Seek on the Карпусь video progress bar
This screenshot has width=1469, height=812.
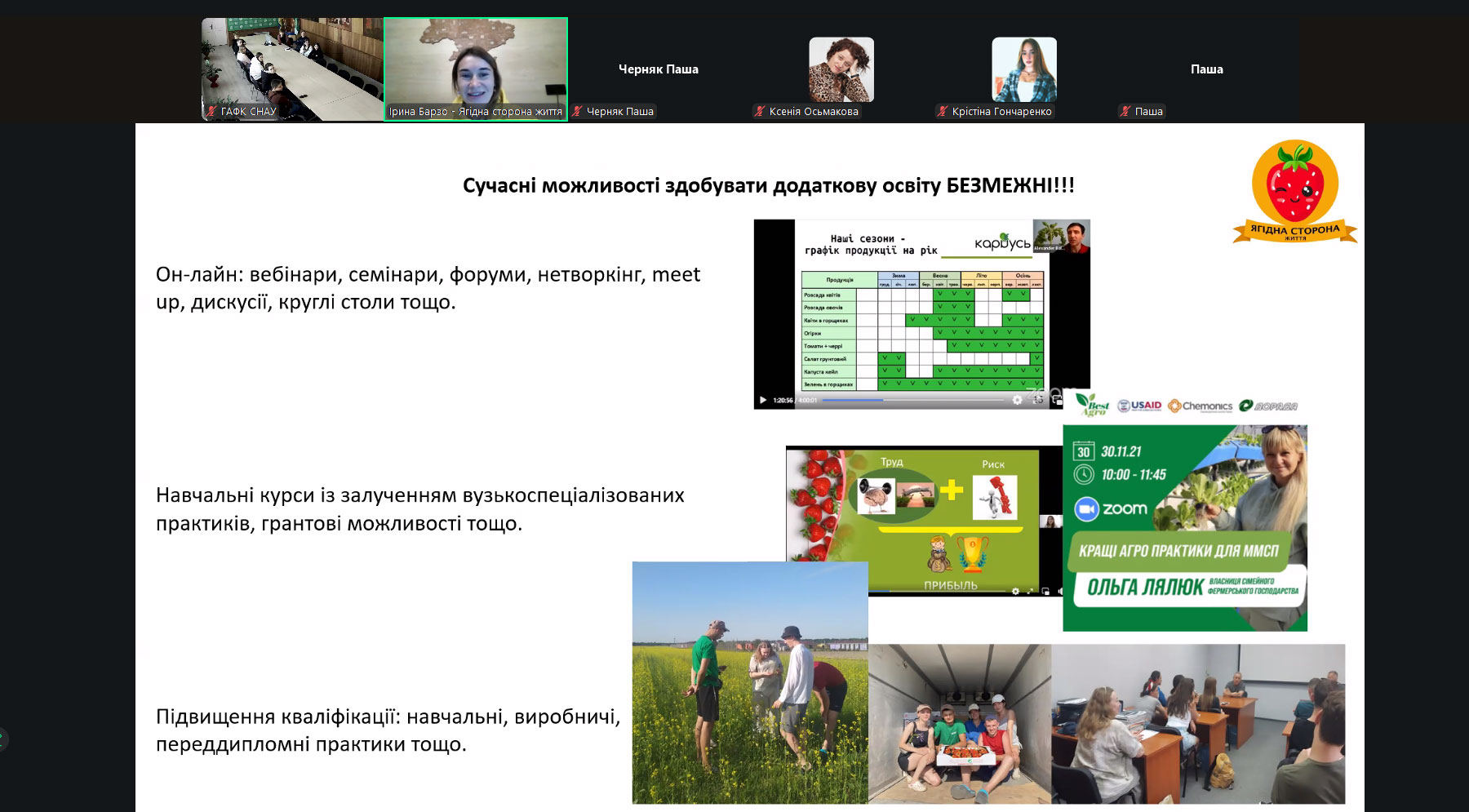coord(914,400)
